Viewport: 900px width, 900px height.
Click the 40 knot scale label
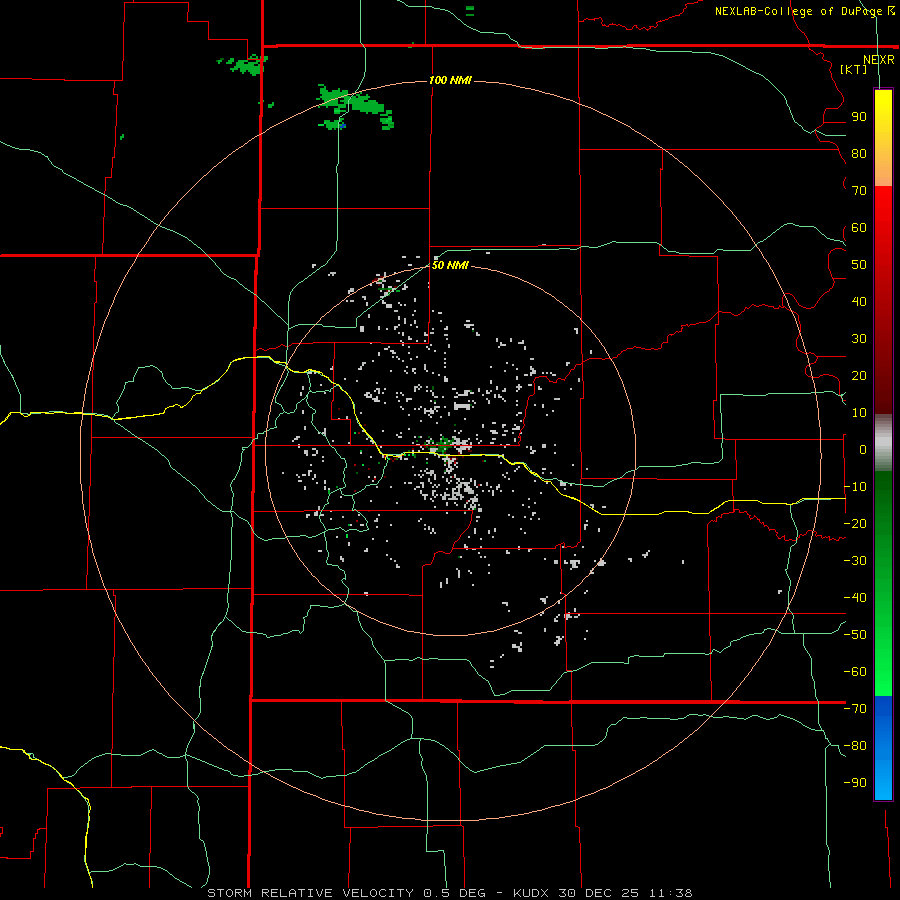859,301
